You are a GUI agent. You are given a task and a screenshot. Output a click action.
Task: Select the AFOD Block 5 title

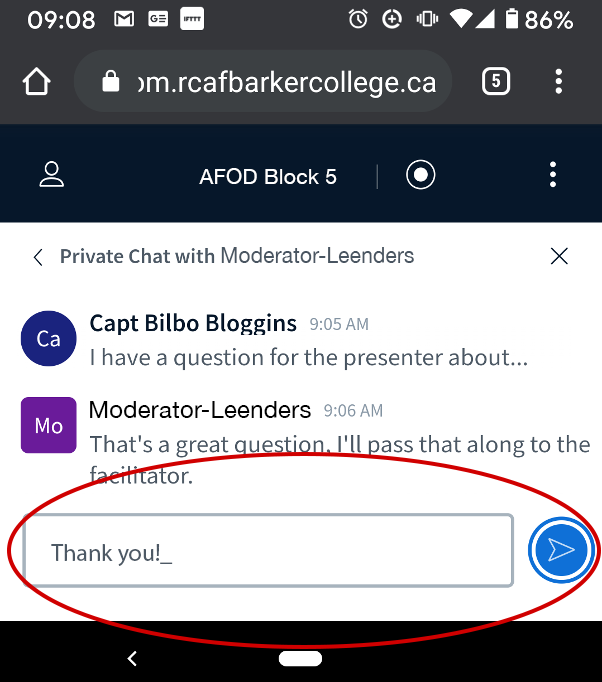coord(268,177)
